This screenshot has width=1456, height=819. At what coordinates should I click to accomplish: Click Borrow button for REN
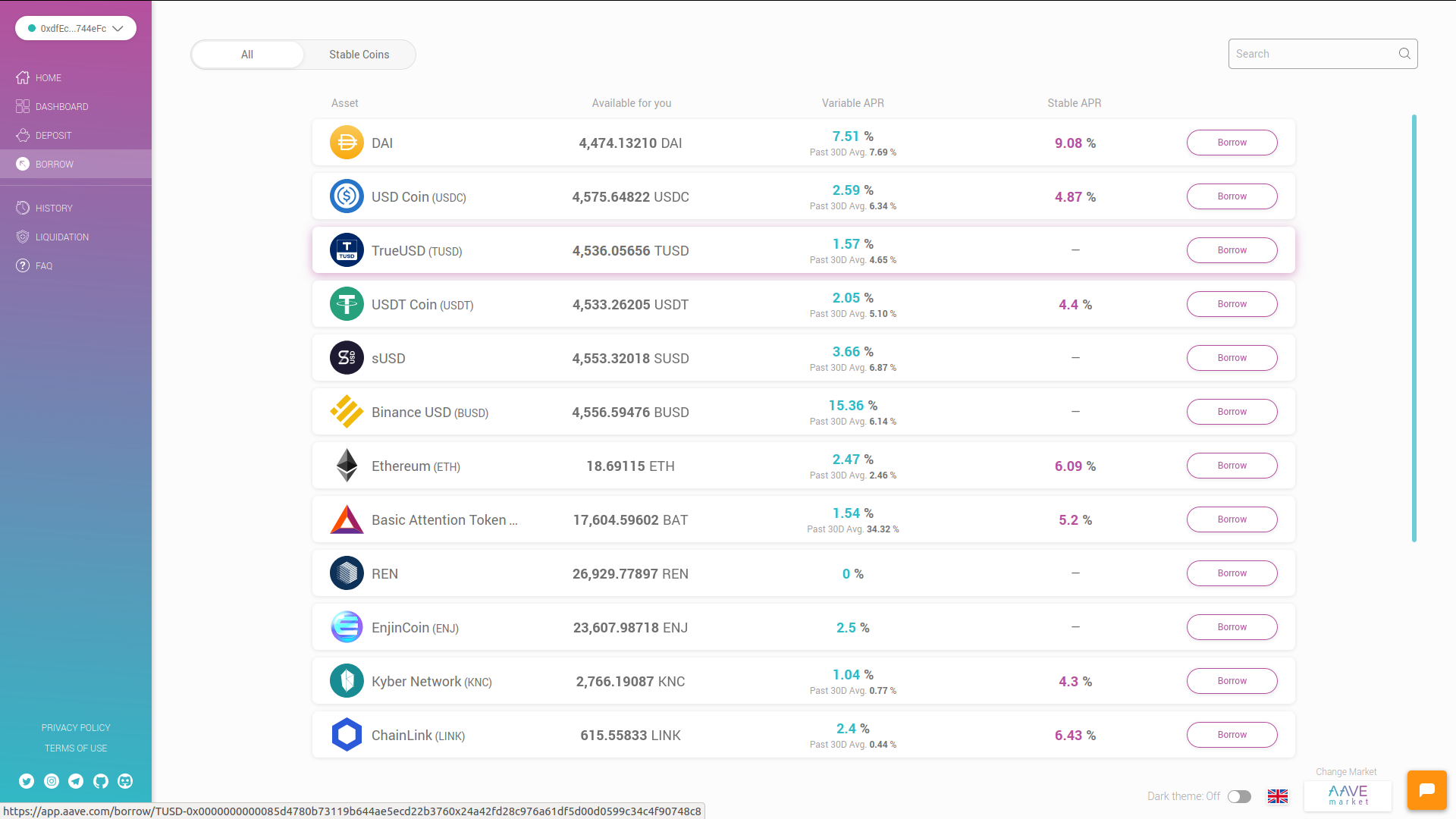click(x=1232, y=573)
